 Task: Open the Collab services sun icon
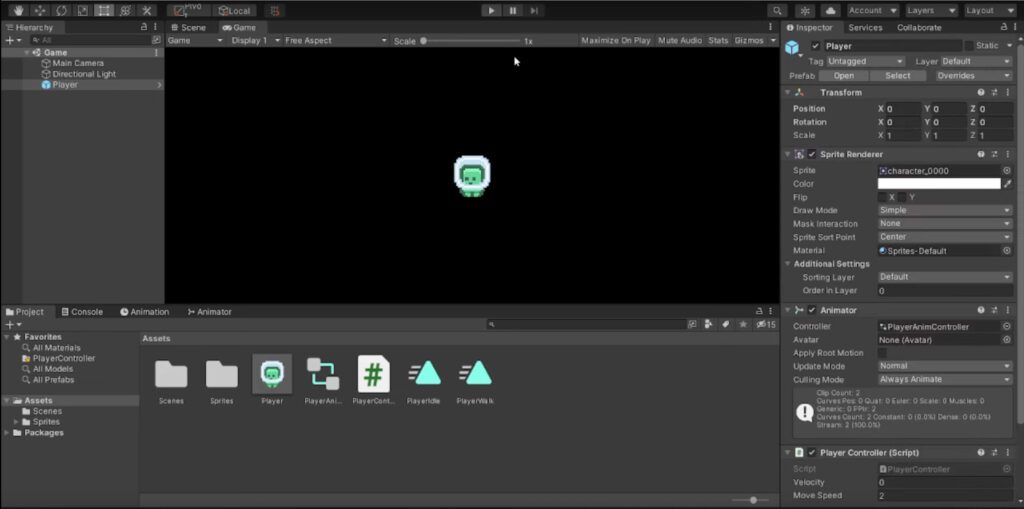(x=805, y=10)
